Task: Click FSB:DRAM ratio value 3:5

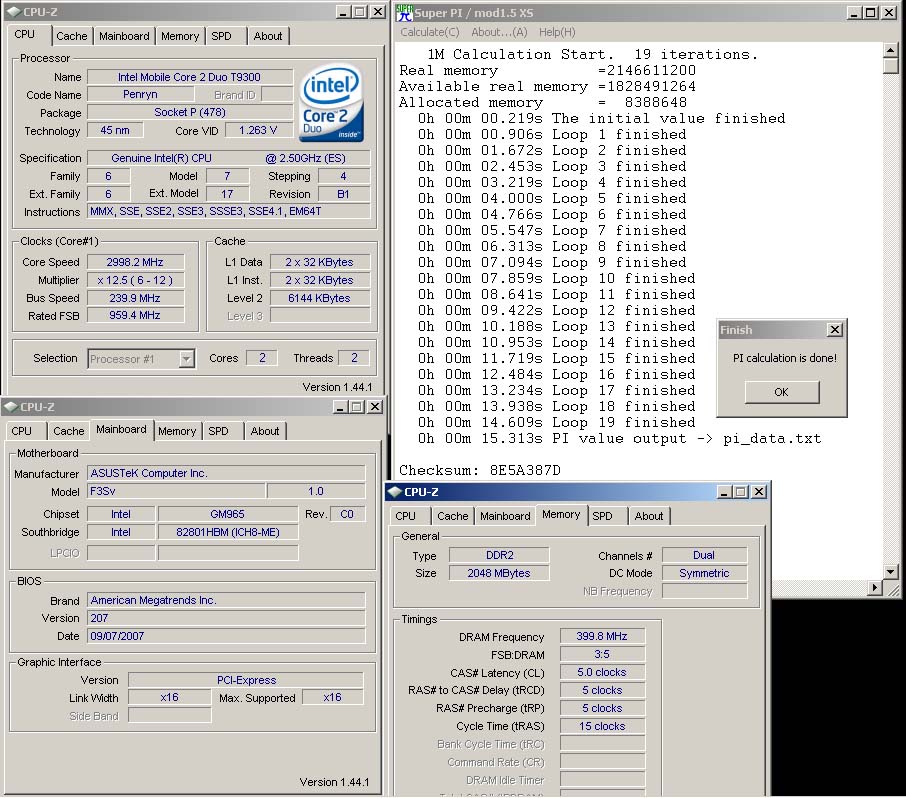Action: 602,654
